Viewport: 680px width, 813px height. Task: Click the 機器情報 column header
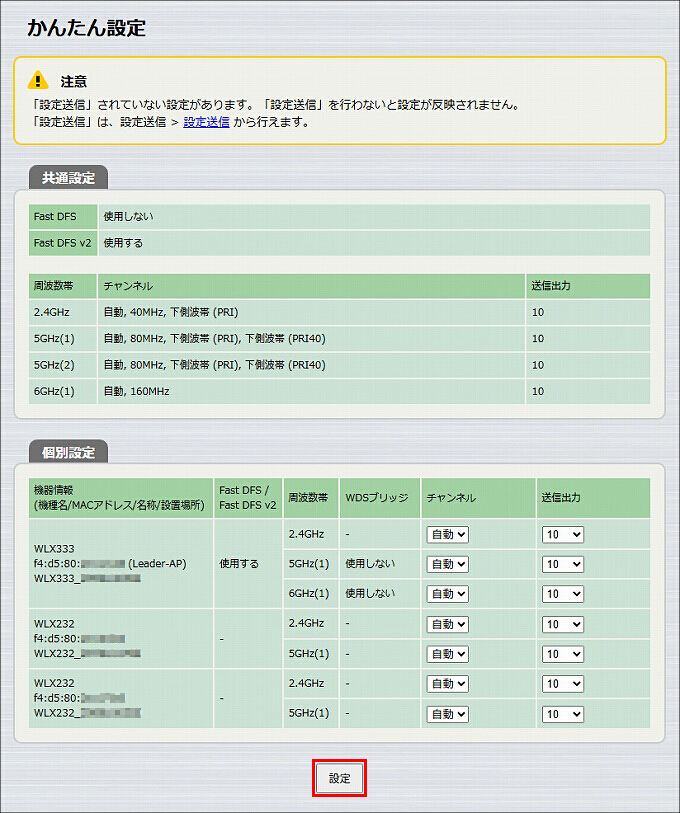121,498
